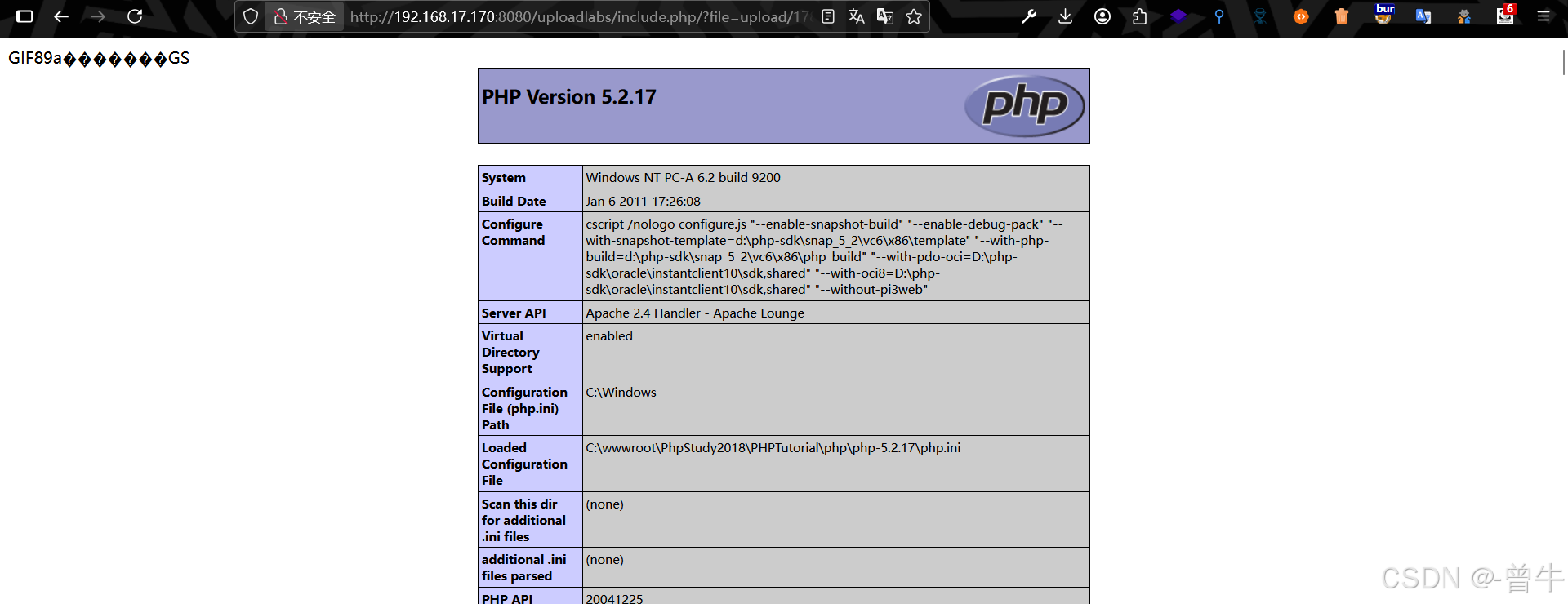Select Virtual Directory Support label cell
The width and height of the screenshot is (1568, 604).
click(x=530, y=352)
